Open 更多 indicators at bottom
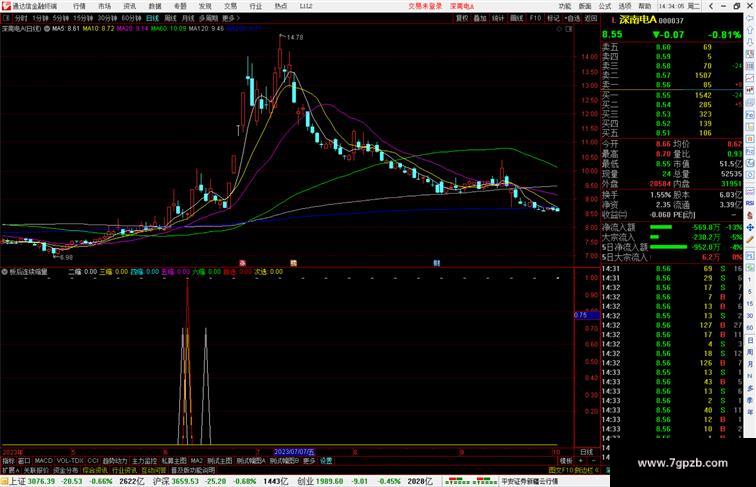The width and height of the screenshot is (756, 487). click(x=309, y=461)
